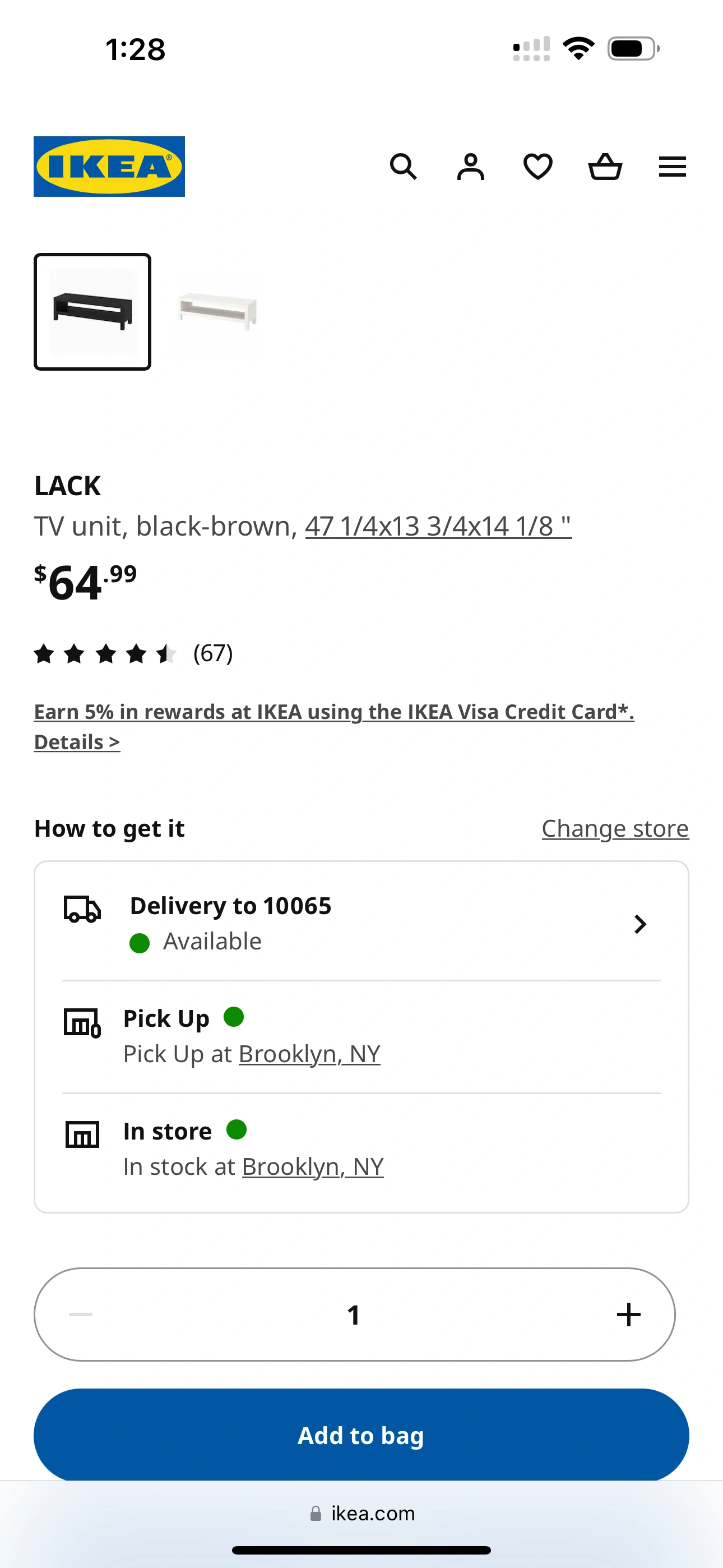The height and width of the screenshot is (1568, 723).
Task: Select the black-brown TV unit thumbnail
Action: click(92, 312)
